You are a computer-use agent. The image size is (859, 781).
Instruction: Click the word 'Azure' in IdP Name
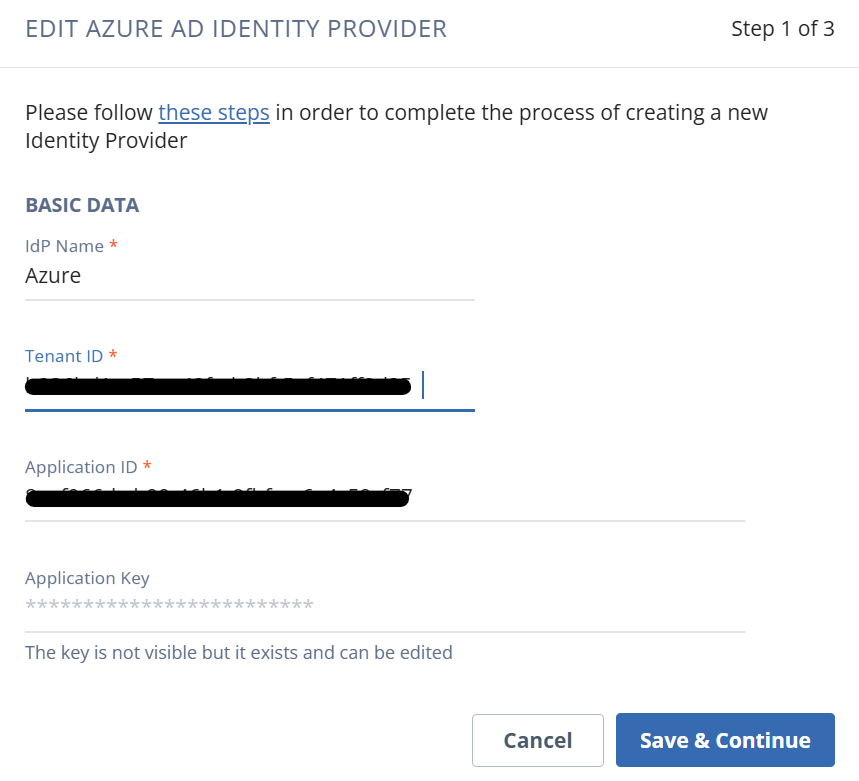coord(53,276)
